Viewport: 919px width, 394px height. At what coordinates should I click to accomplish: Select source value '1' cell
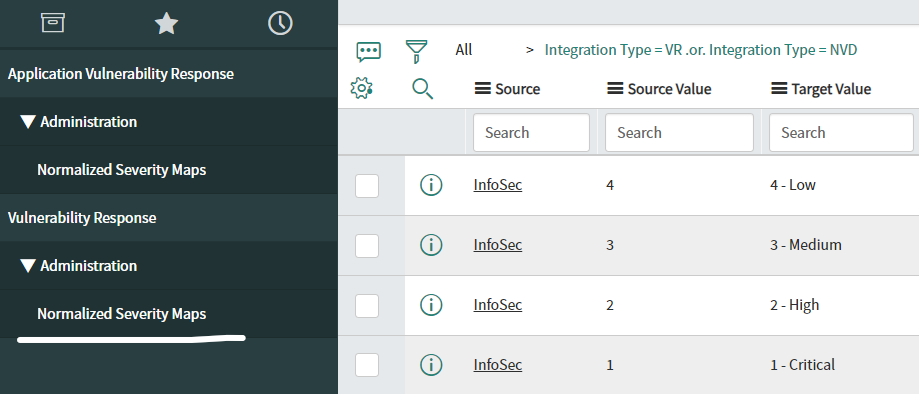pos(610,366)
